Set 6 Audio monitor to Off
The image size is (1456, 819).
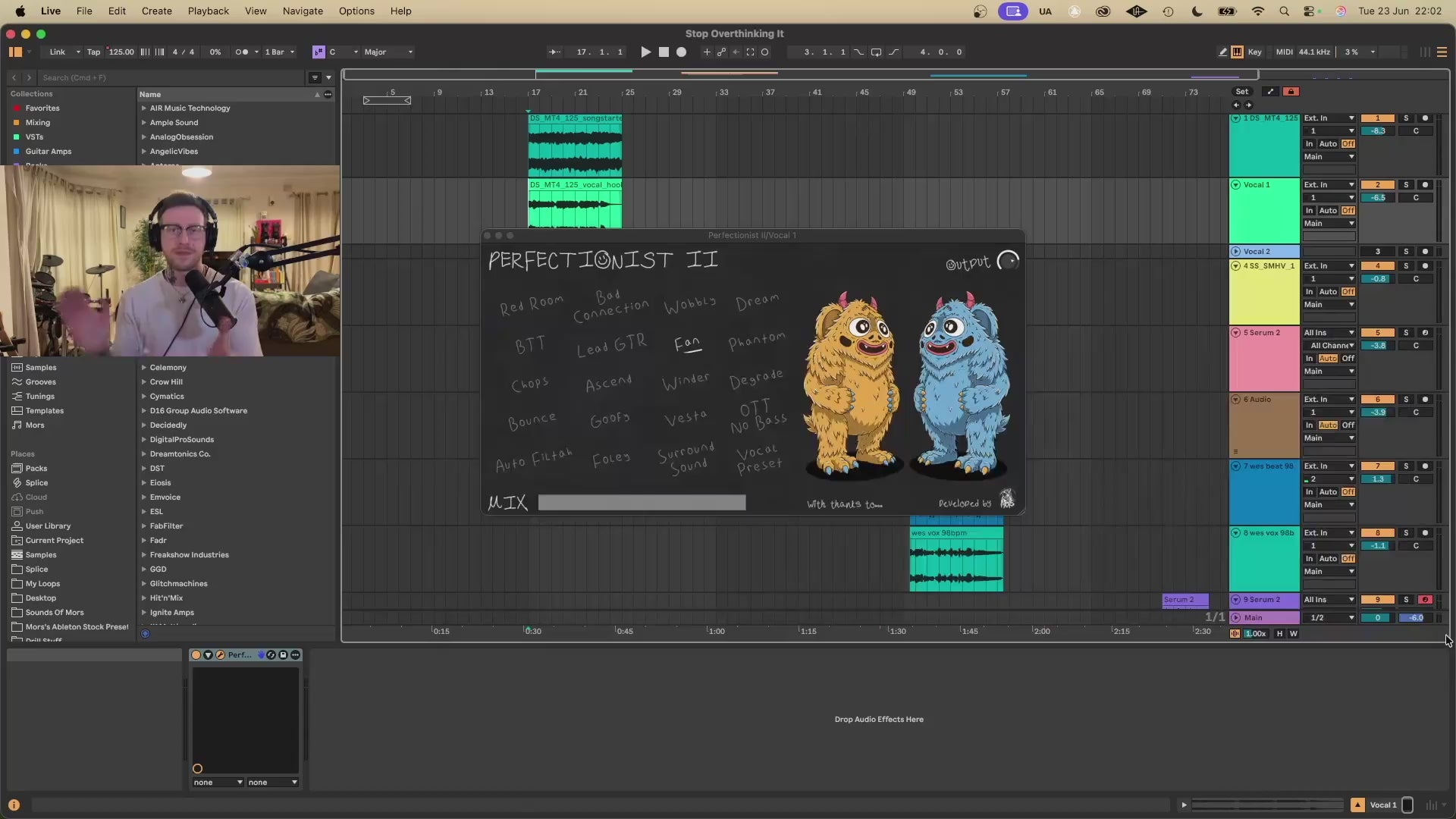tap(1348, 425)
